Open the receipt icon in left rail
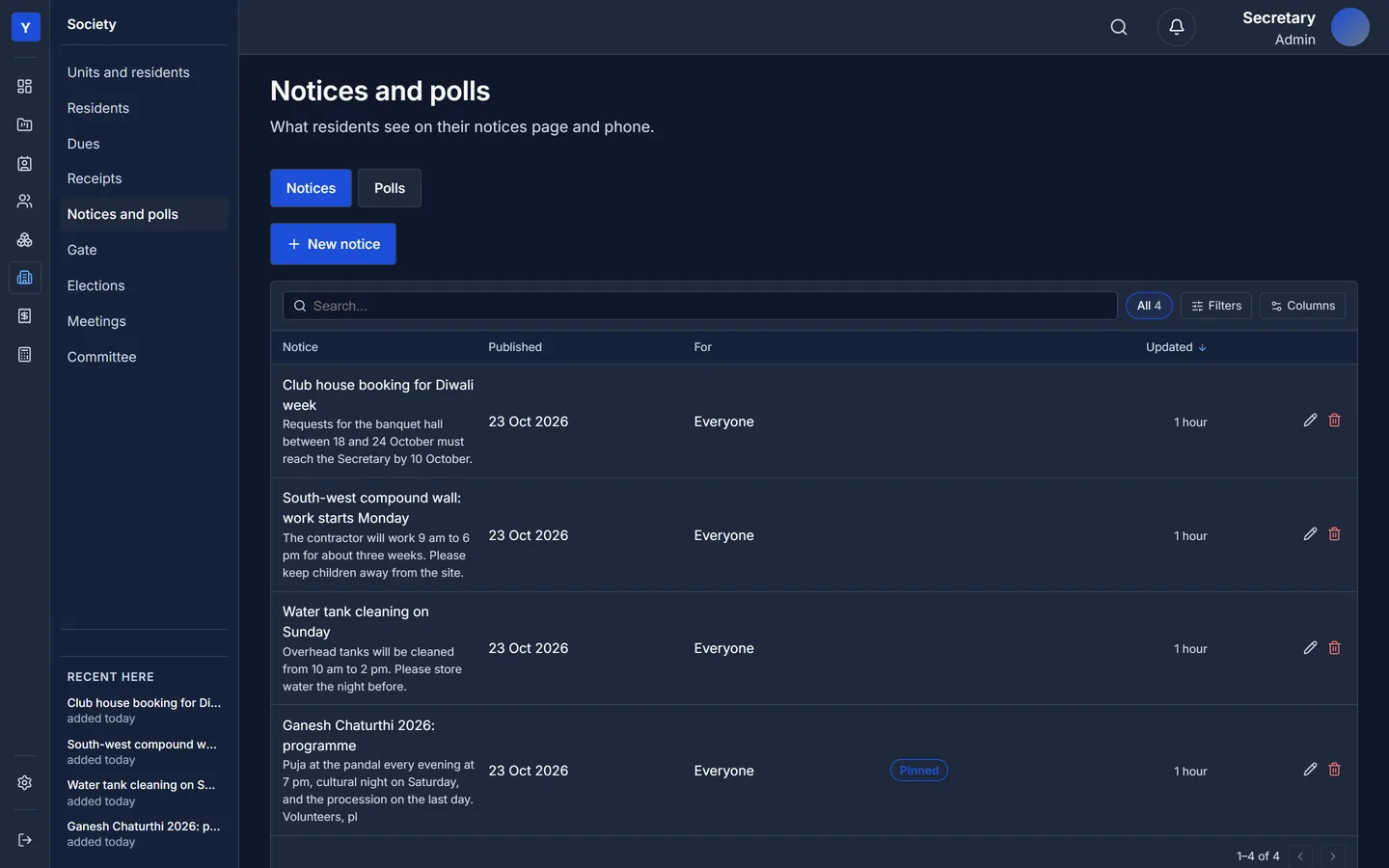The width and height of the screenshot is (1389, 868). (x=25, y=316)
